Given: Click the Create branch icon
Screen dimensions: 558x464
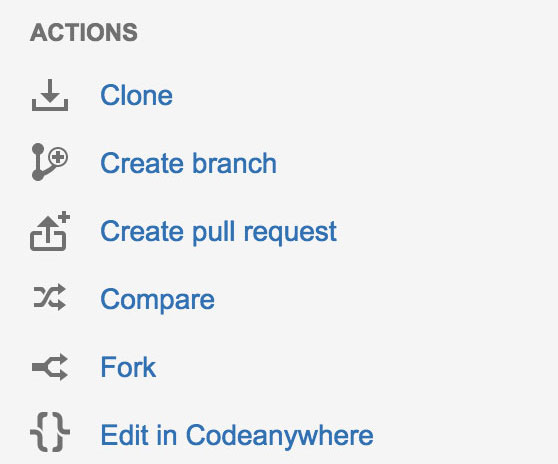Looking at the screenshot, I should pos(50,162).
